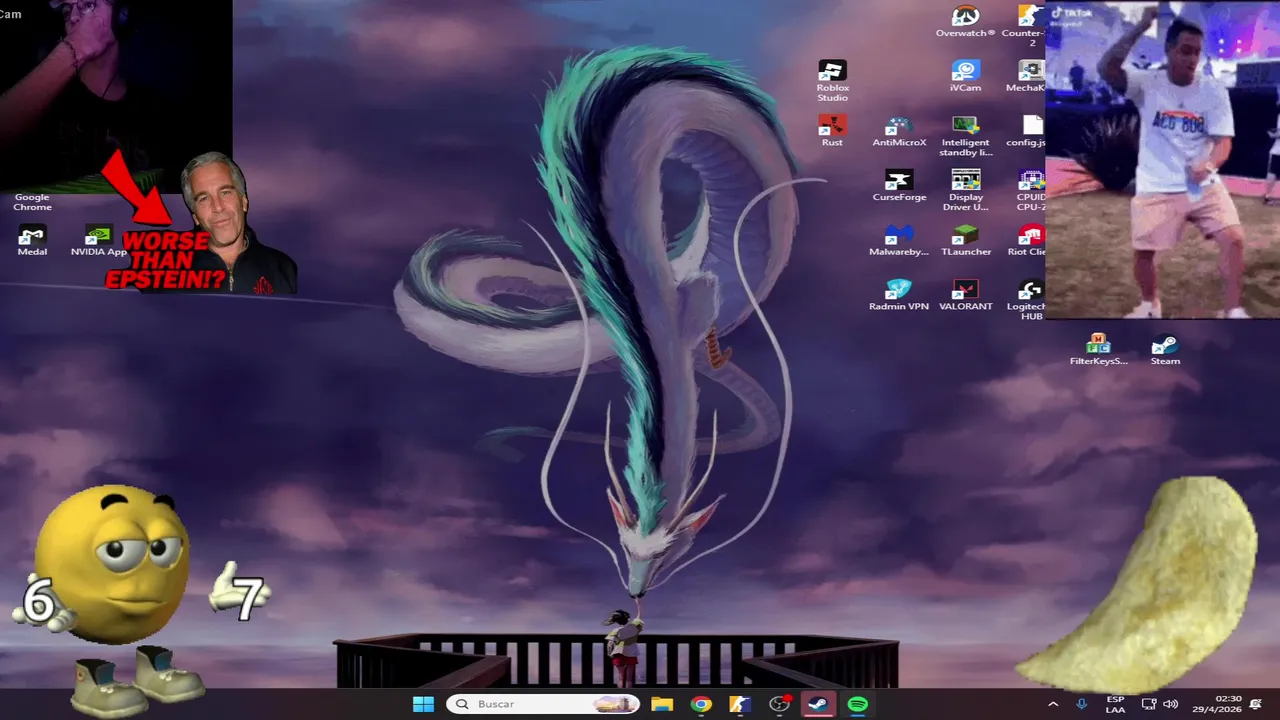
Task: Open the Roblox Studio desktop icon
Action: coord(832,80)
